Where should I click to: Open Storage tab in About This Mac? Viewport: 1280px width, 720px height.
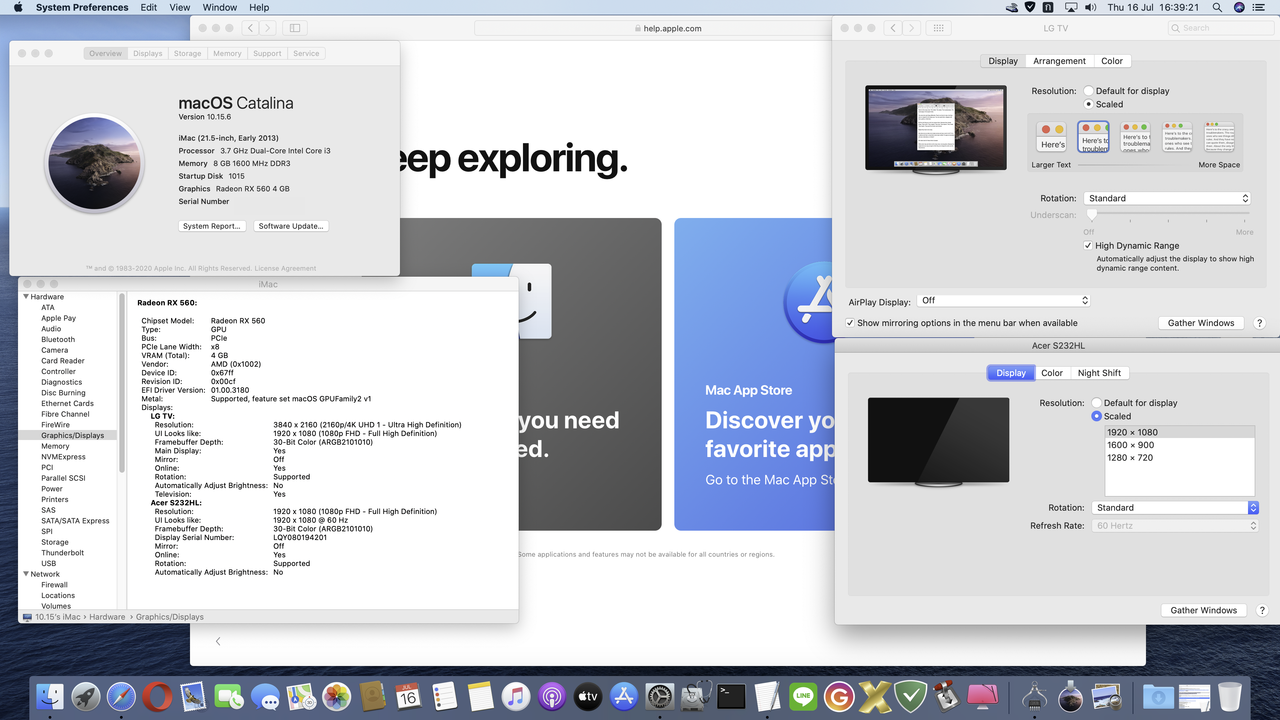coord(187,53)
